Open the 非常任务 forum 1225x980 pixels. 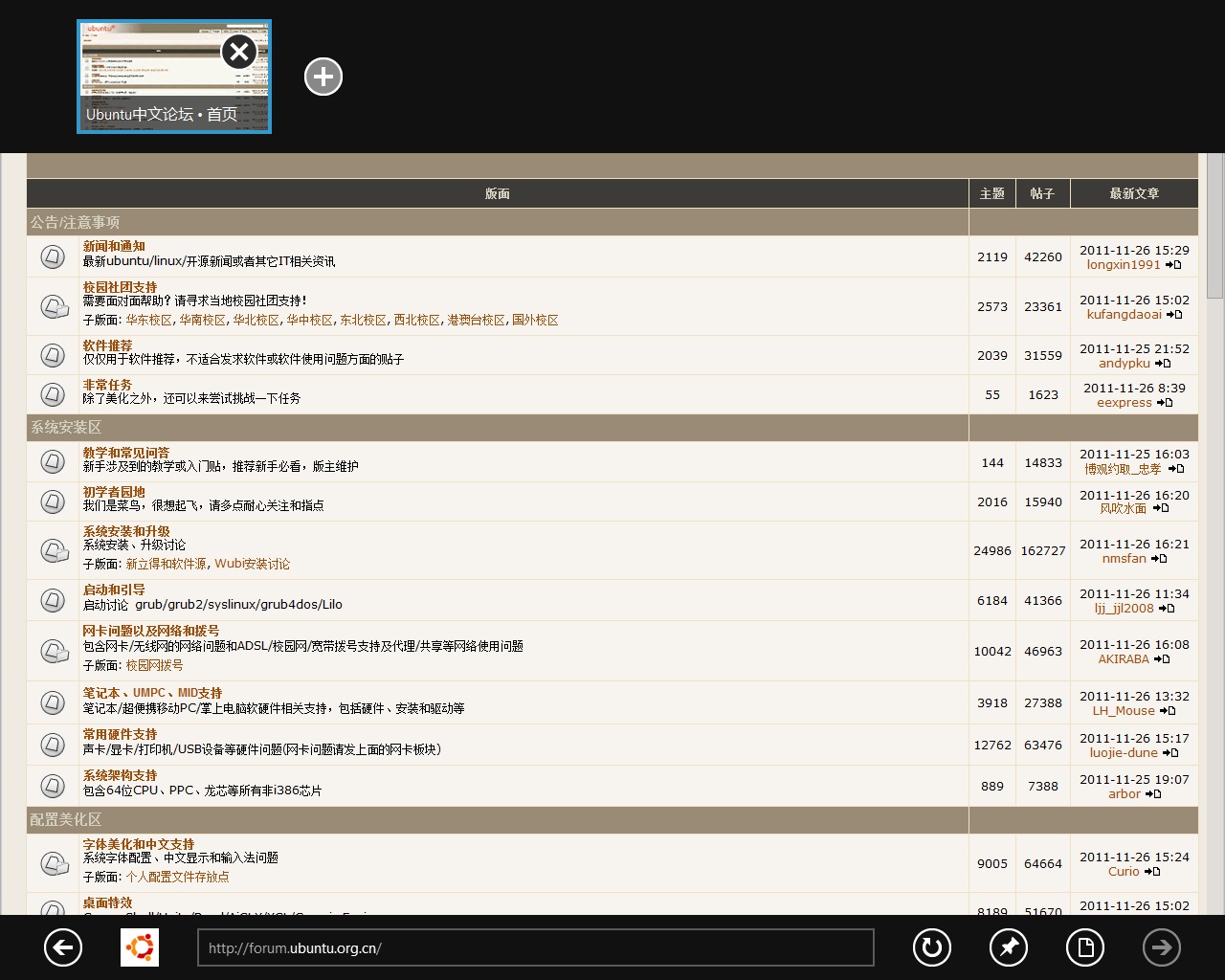(x=107, y=385)
